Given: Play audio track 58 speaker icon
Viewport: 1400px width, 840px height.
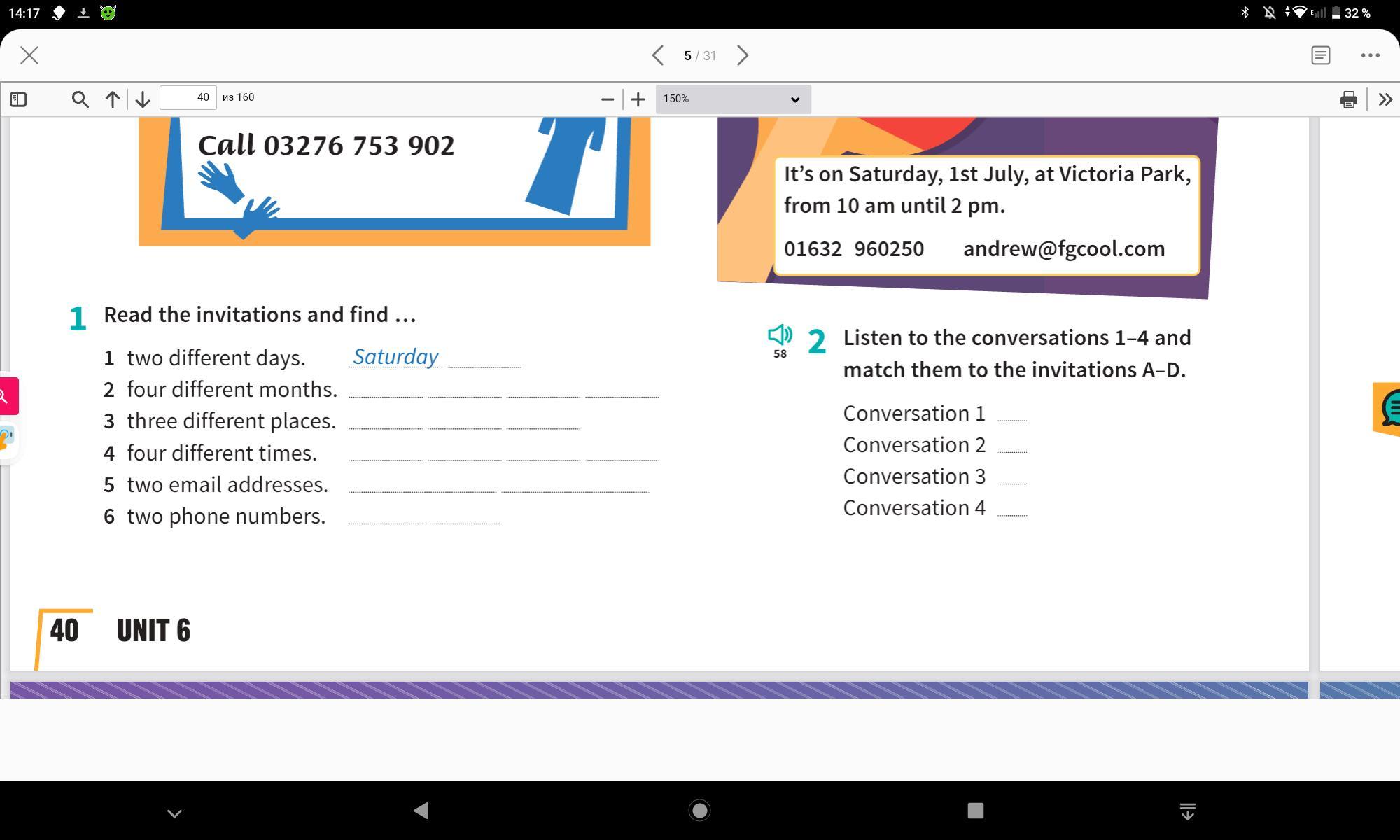Looking at the screenshot, I should pyautogui.click(x=780, y=335).
